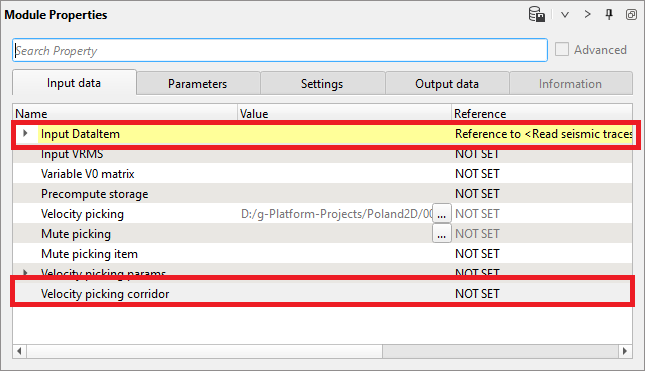Float the Module Properties panel window
This screenshot has height=371, width=645.
pos(631,15)
